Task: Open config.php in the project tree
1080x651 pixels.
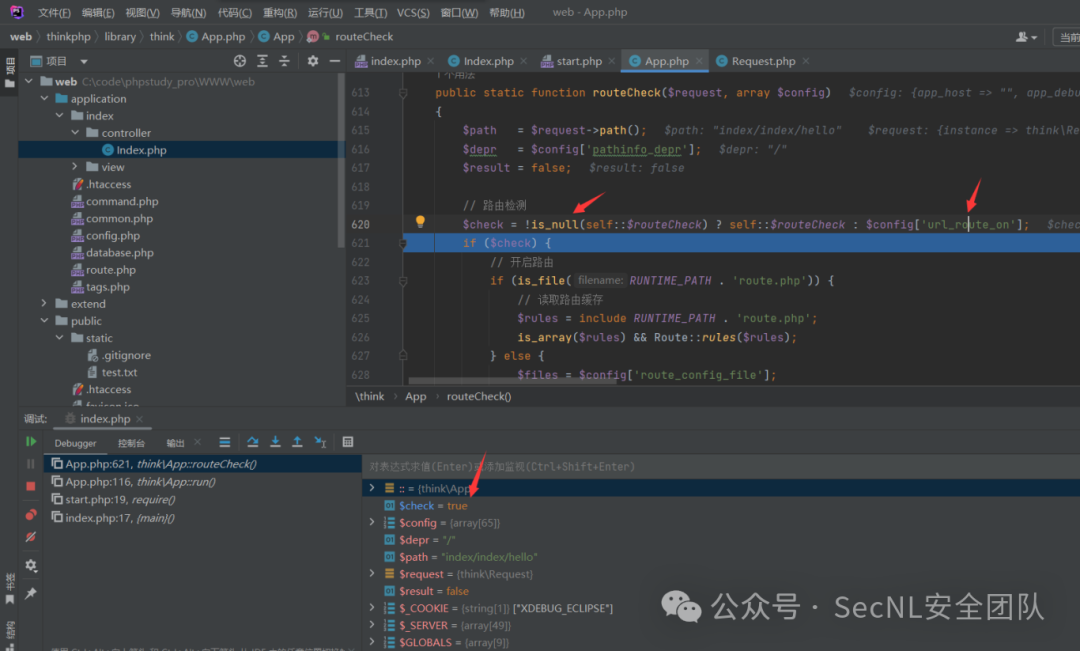Action: coord(113,235)
